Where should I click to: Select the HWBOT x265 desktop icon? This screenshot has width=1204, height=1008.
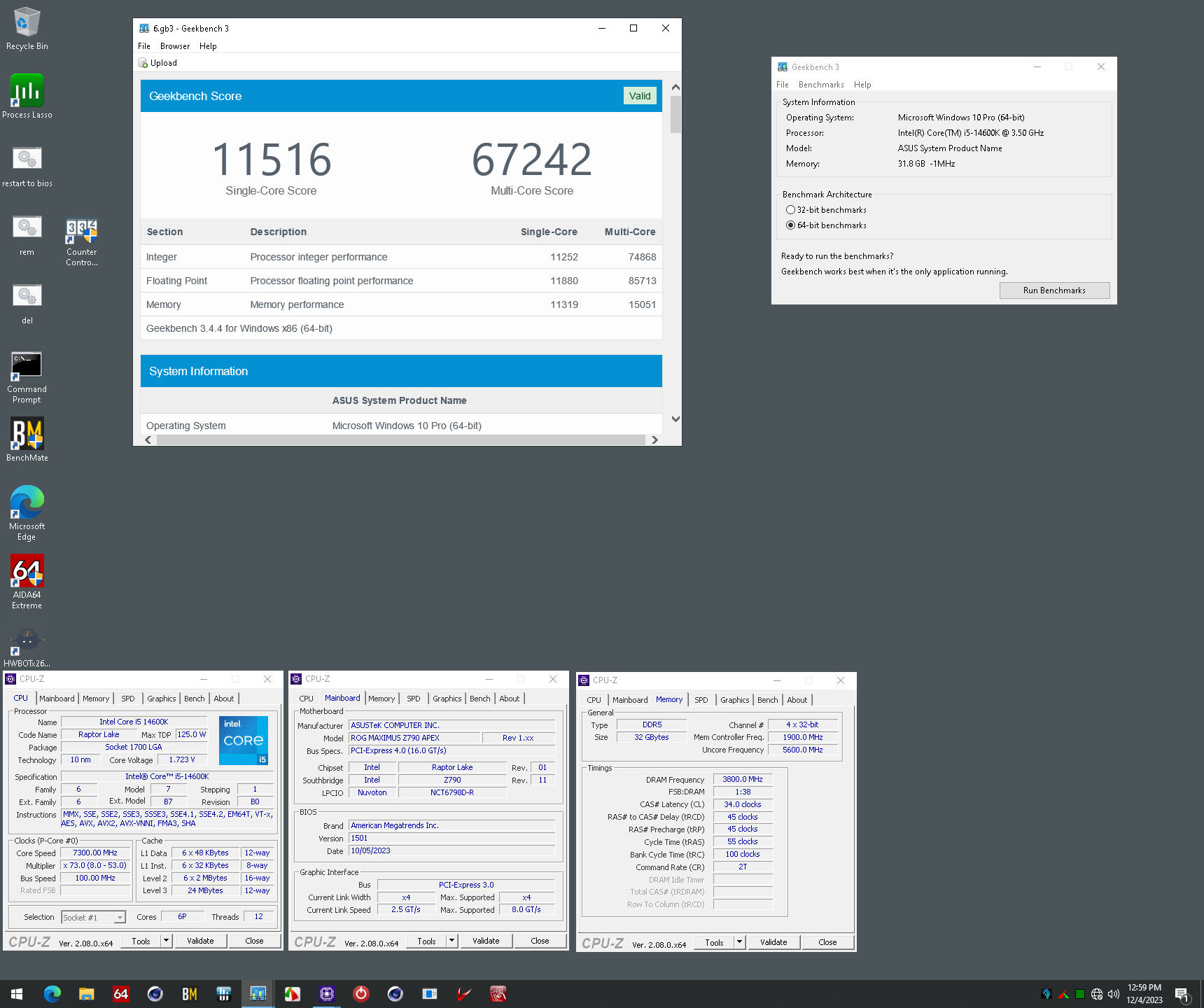click(x=27, y=647)
